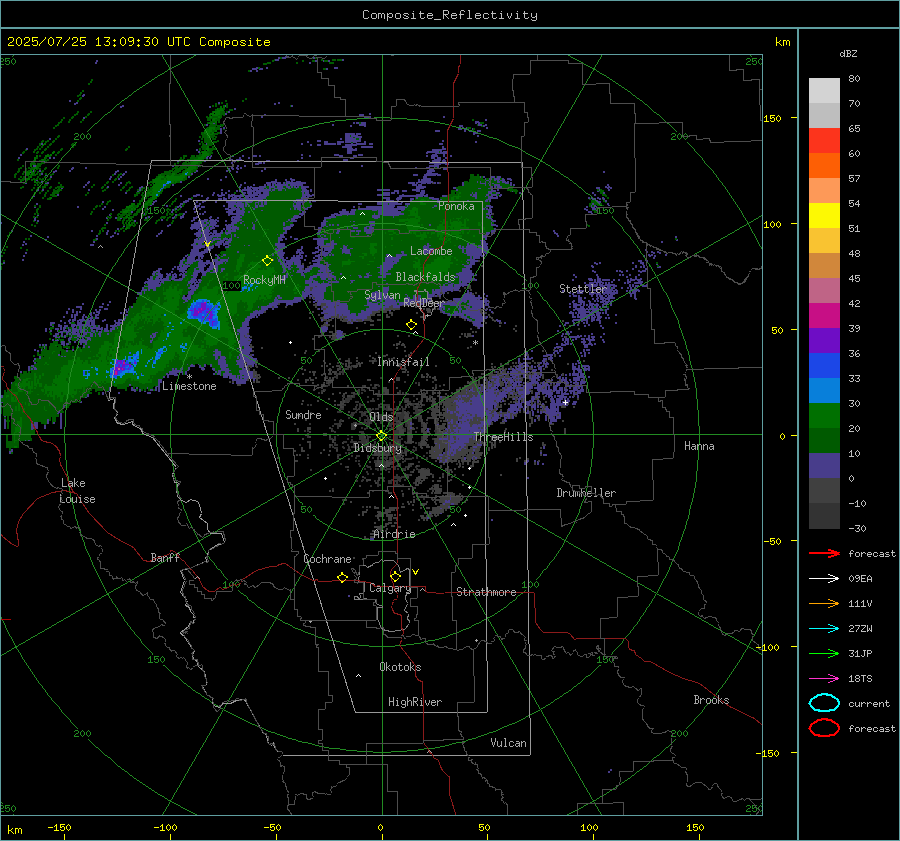
Task: Click the cyan current ellipse legend icon
Action: pos(824,703)
